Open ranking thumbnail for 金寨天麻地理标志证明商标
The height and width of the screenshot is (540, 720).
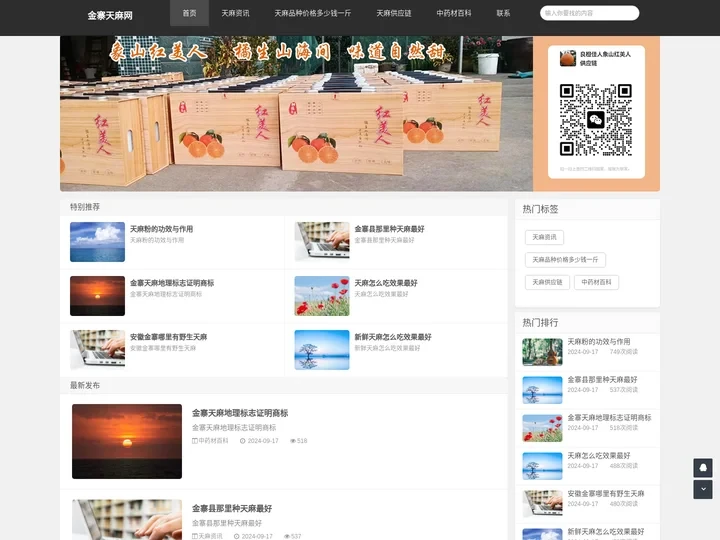pos(542,428)
